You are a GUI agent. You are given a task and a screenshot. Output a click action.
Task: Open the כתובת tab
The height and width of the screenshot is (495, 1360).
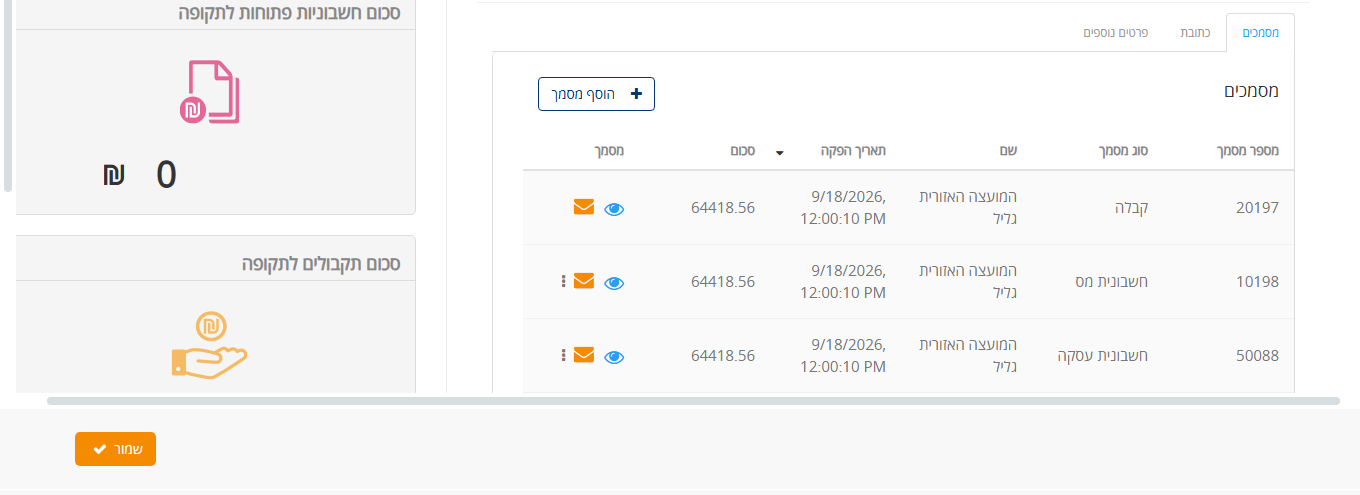pyautogui.click(x=1195, y=33)
